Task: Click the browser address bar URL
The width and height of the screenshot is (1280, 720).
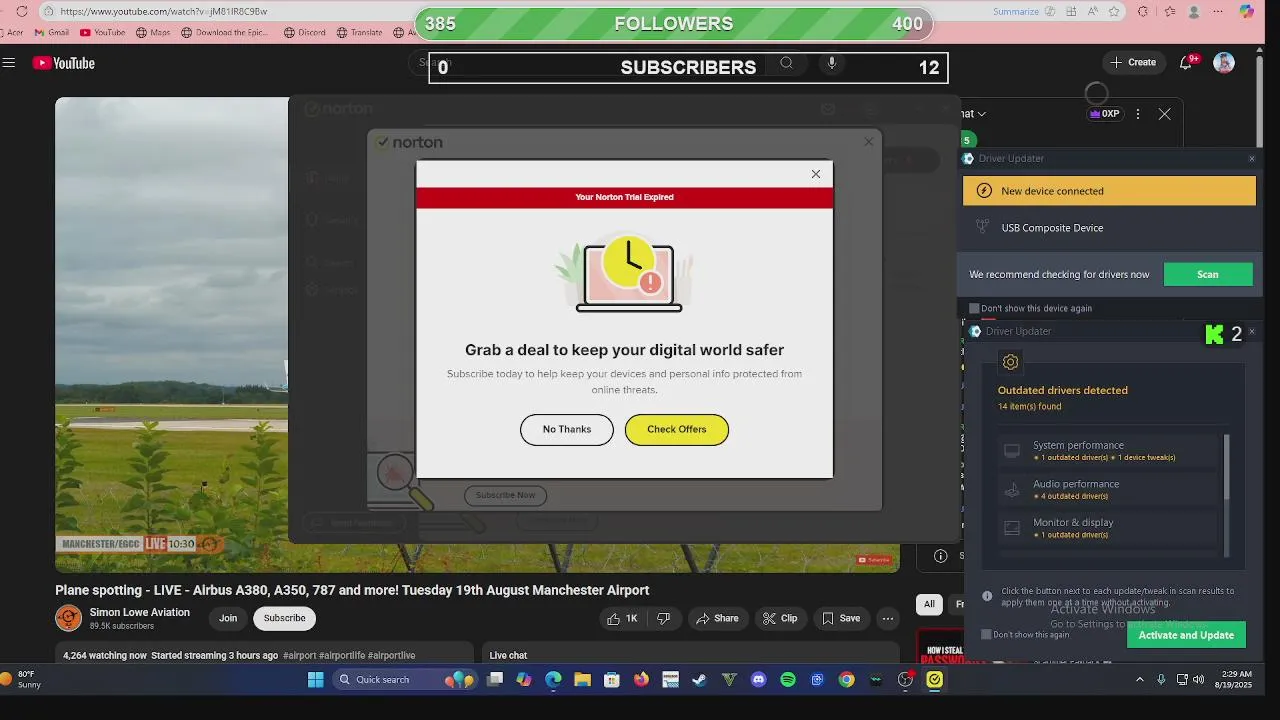Action: coord(163,12)
